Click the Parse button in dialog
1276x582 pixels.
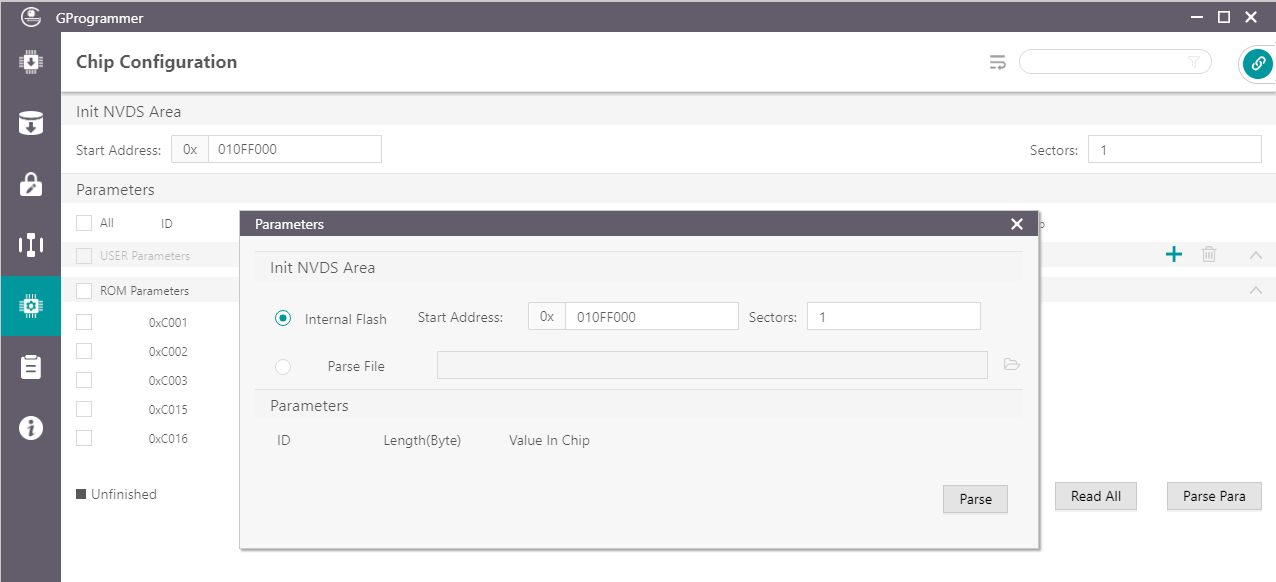[x=975, y=499]
